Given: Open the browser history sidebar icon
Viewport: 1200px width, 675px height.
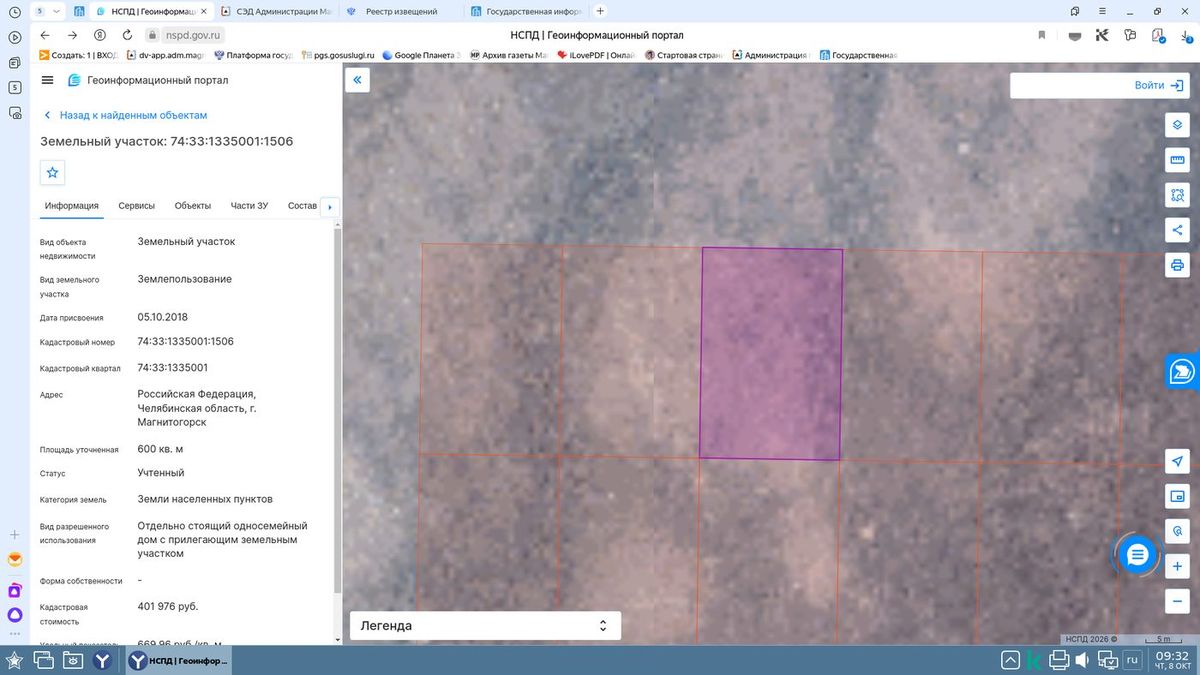Looking at the screenshot, I should pyautogui.click(x=15, y=11).
